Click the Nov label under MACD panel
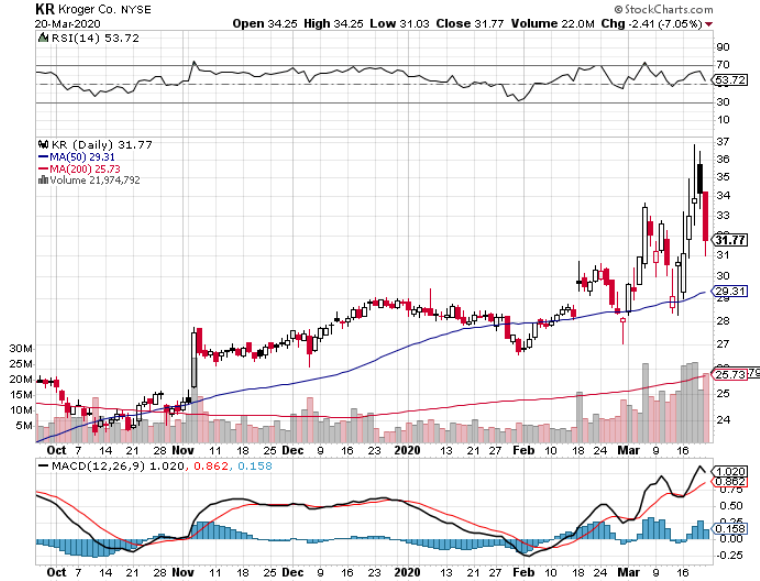 183,572
